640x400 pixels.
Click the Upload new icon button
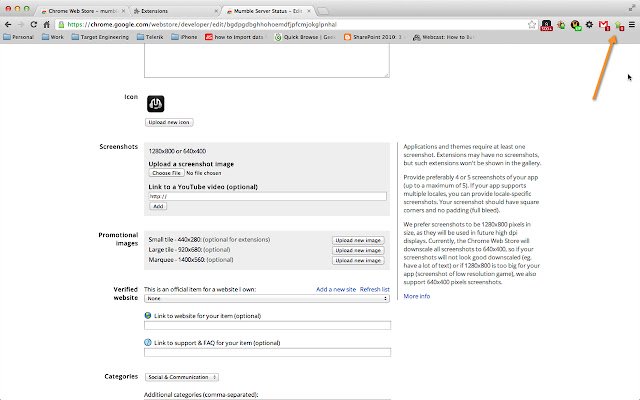pos(169,122)
